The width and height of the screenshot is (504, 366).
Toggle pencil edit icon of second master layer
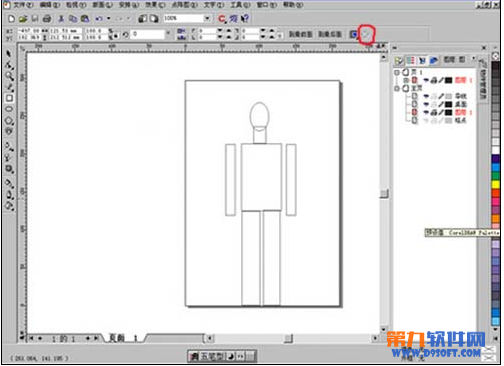(x=441, y=104)
